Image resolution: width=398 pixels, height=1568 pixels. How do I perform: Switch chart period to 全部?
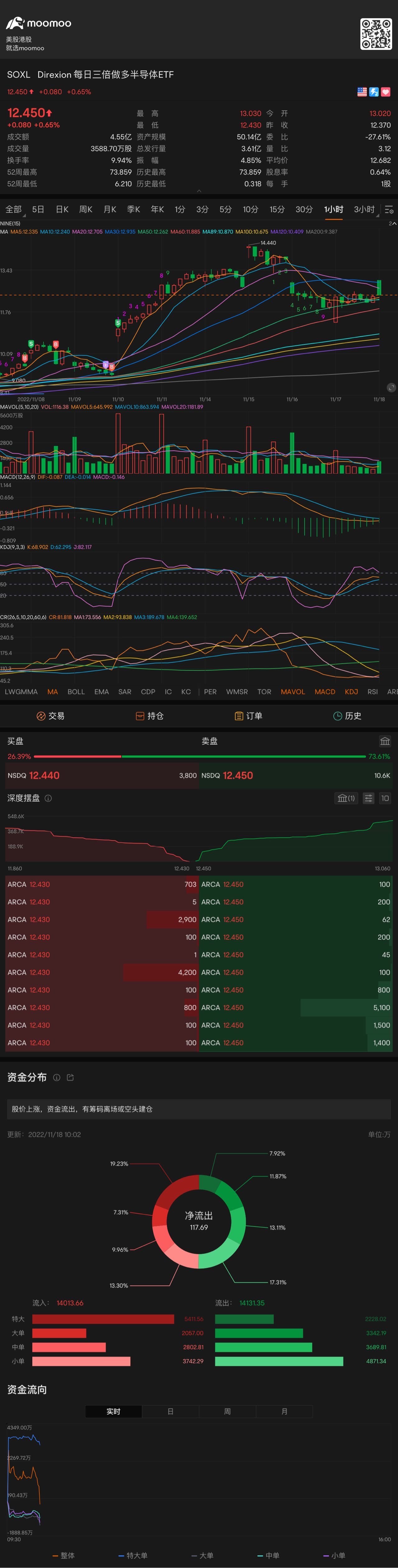(13, 209)
